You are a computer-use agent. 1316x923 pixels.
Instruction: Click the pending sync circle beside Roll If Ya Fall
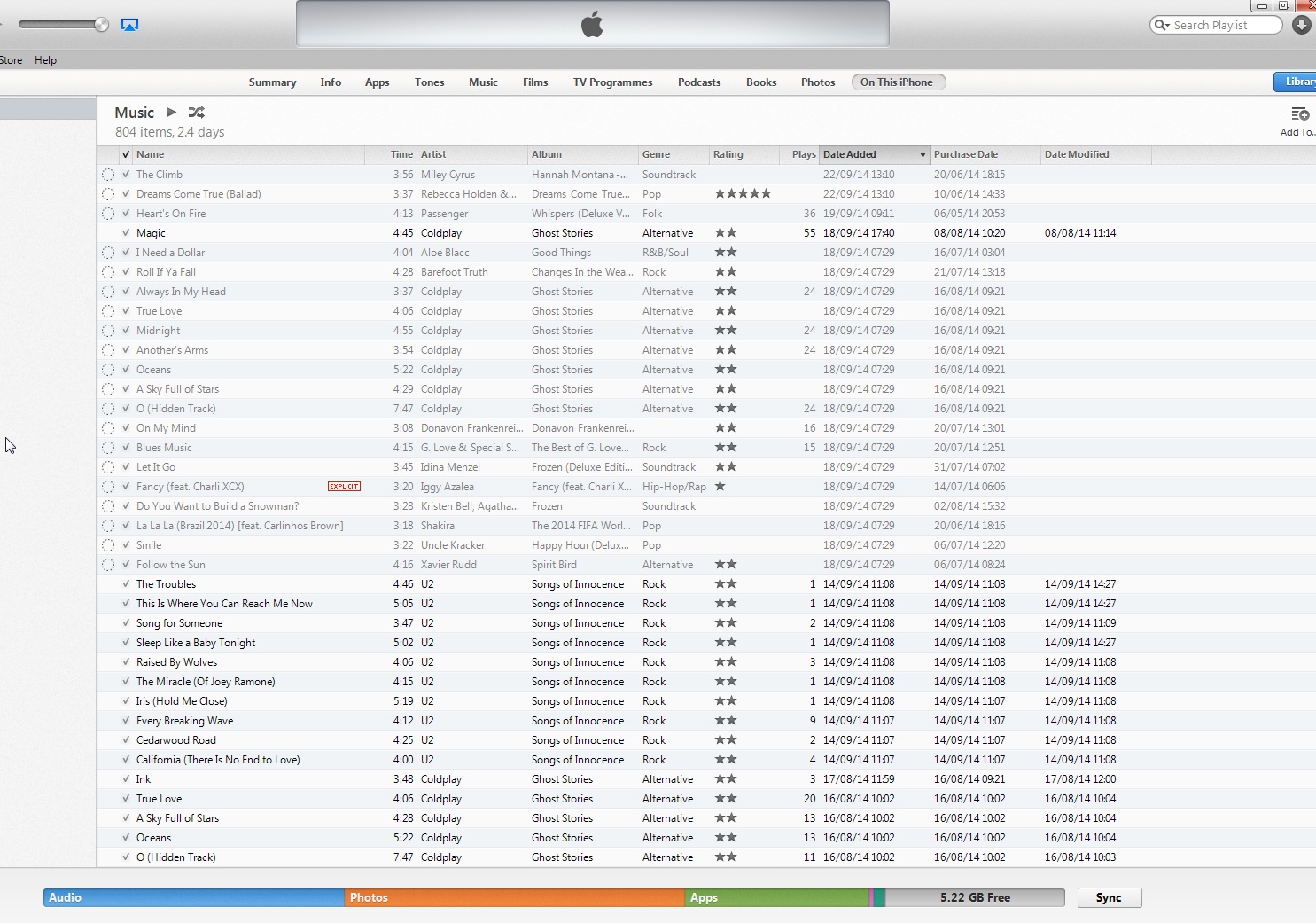pos(108,272)
